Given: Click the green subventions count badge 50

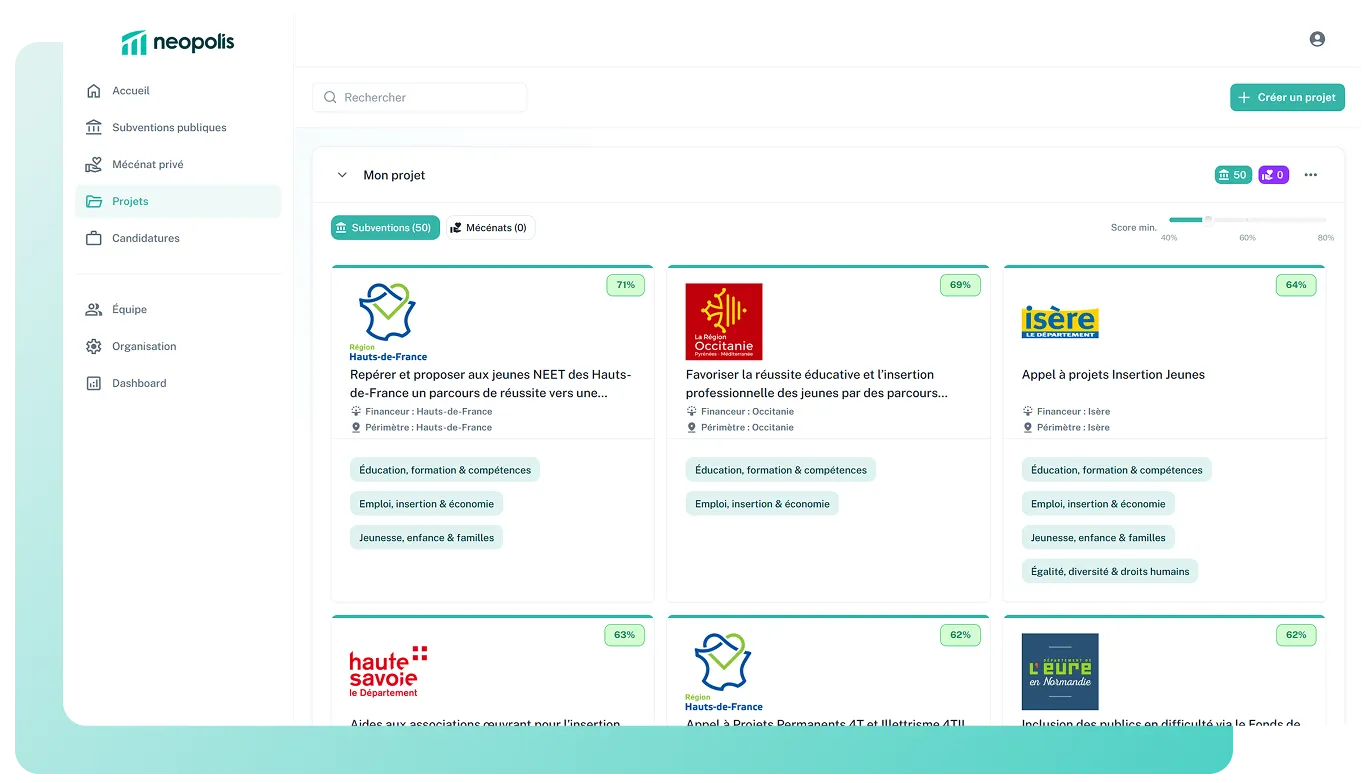Looking at the screenshot, I should [1233, 175].
